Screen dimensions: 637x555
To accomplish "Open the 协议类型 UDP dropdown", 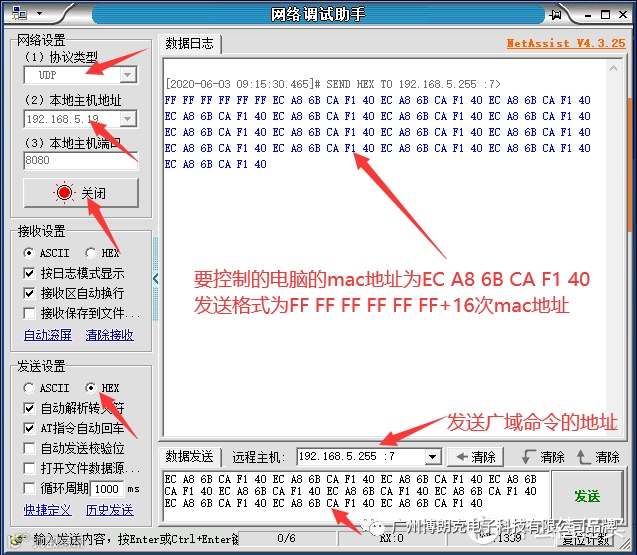I will coord(128,75).
